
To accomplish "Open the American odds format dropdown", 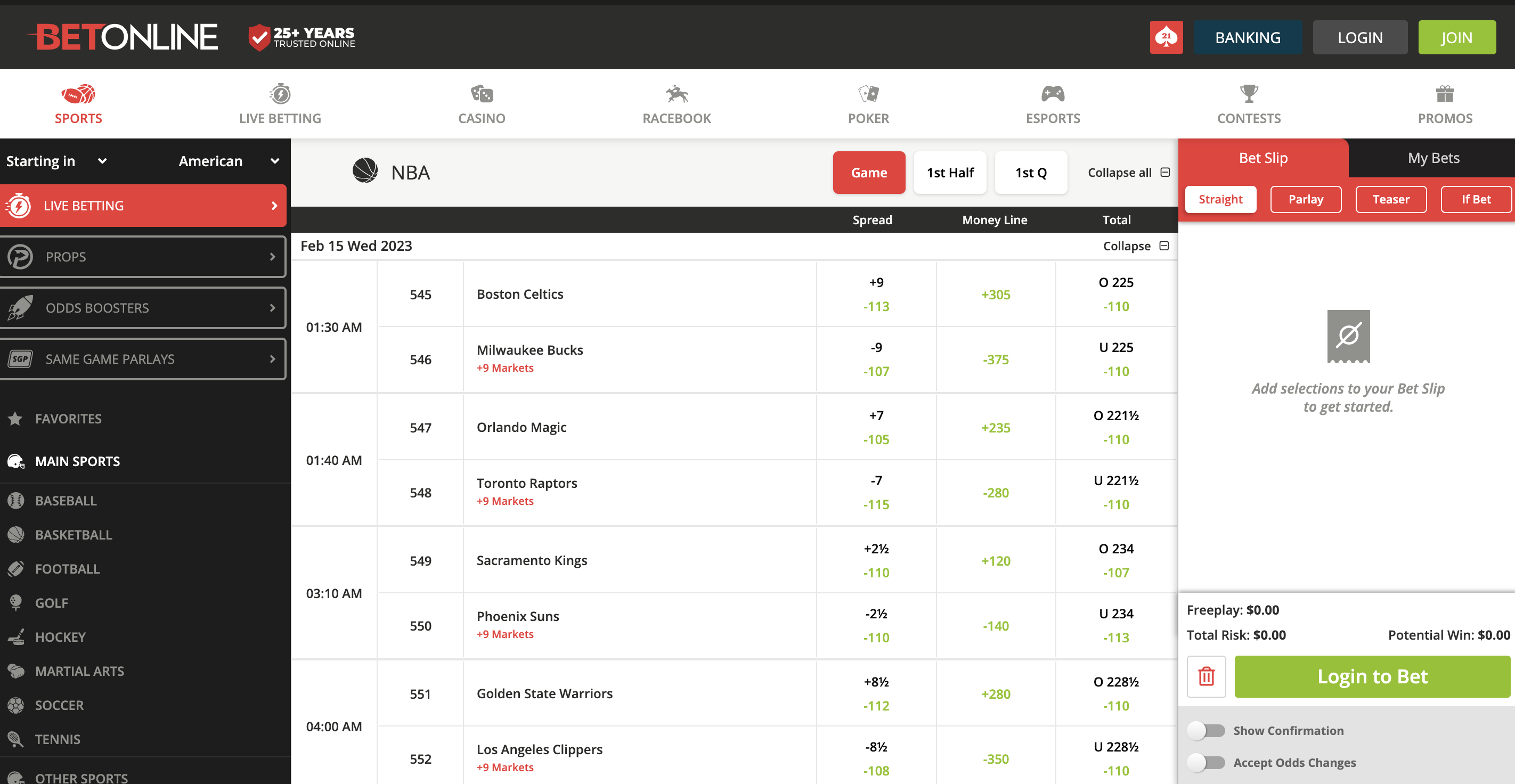I will pos(229,161).
